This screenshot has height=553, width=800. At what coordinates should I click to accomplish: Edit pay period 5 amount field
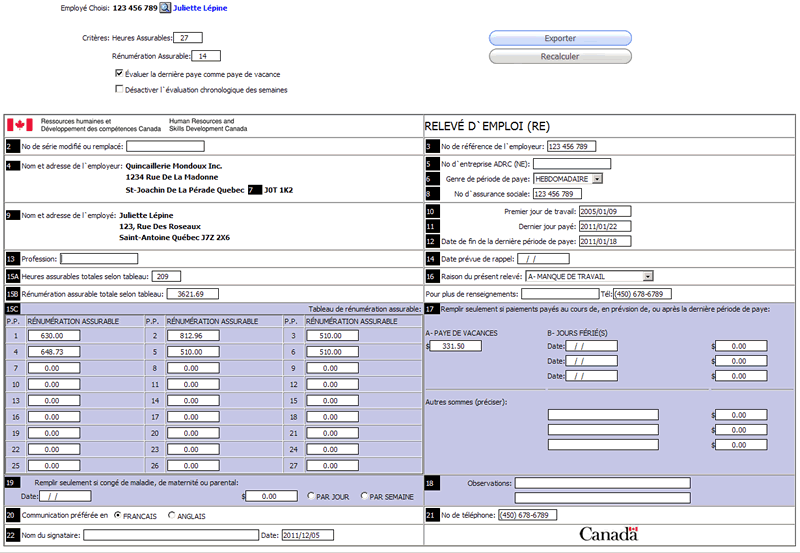coord(193,352)
